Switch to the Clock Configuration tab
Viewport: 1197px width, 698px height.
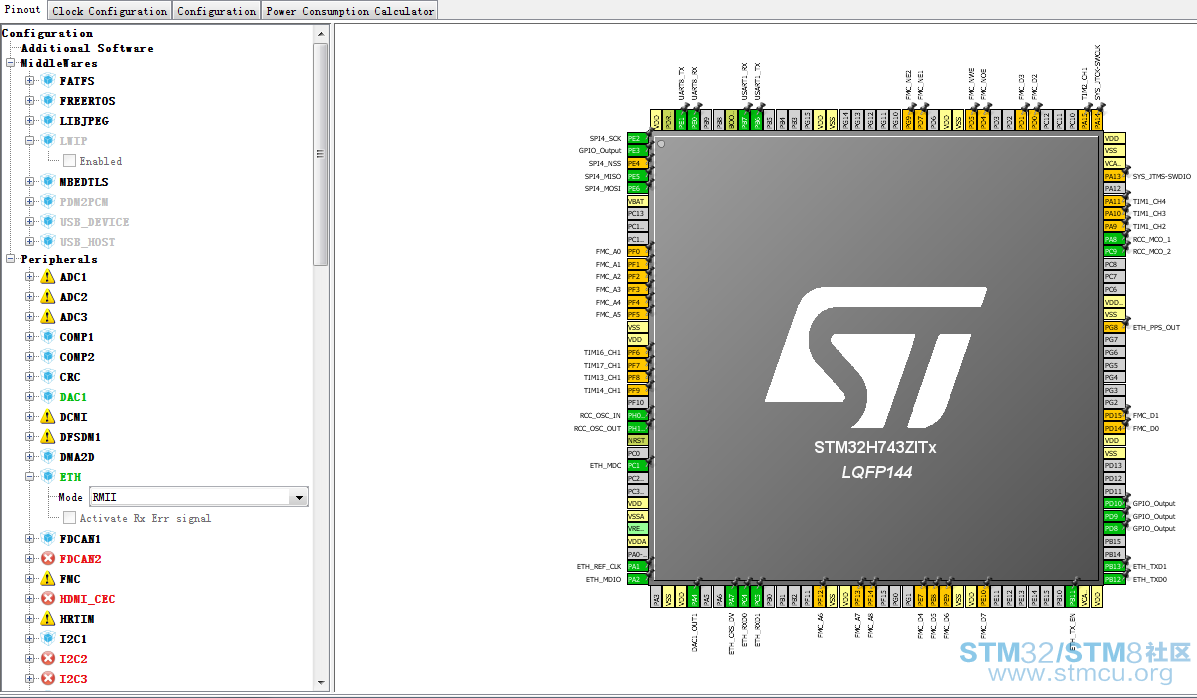click(x=110, y=11)
